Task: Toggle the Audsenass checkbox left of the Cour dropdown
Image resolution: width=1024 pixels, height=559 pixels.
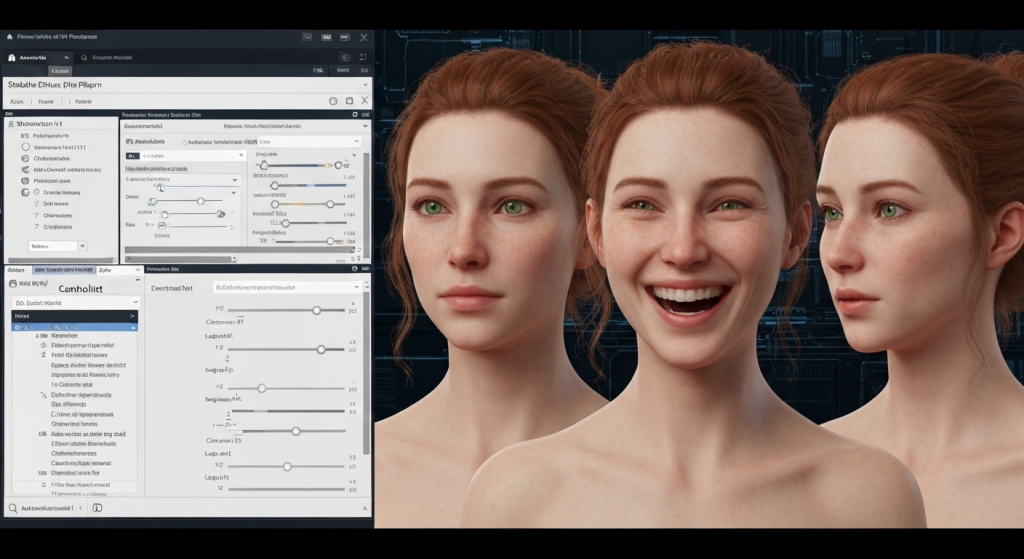Action: (x=187, y=142)
